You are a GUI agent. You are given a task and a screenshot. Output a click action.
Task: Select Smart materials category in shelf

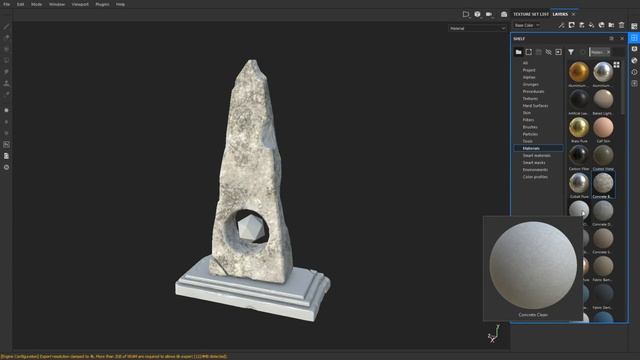pos(536,156)
